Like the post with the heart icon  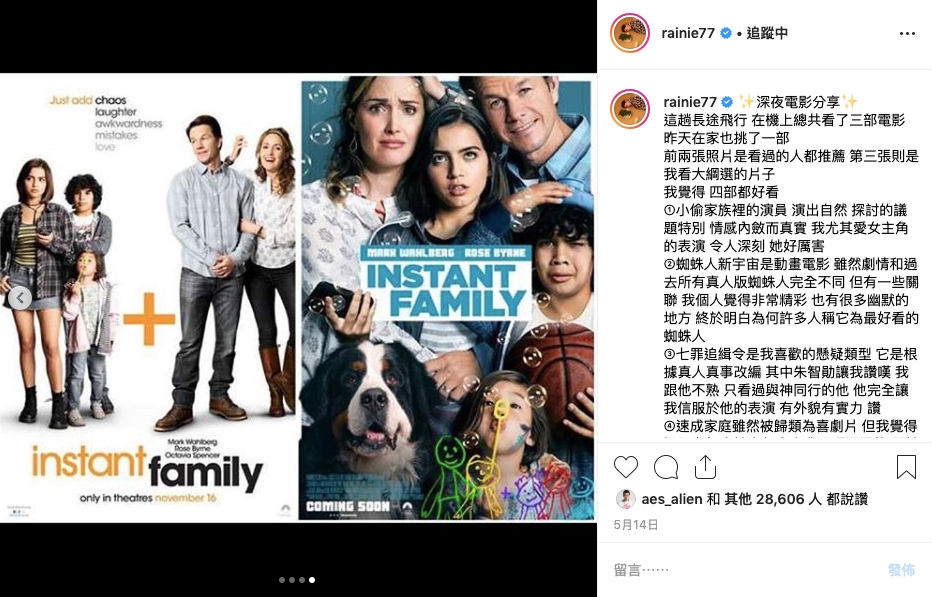626,467
